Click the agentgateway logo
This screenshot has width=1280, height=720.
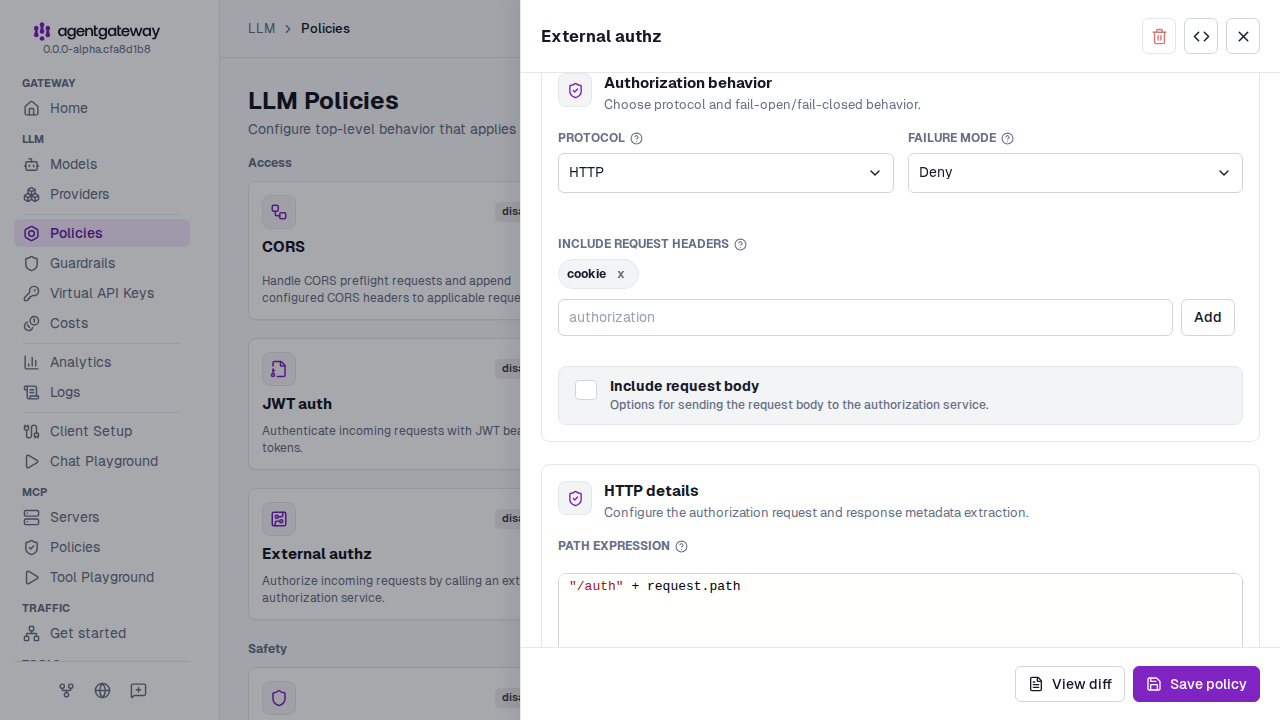click(x=96, y=32)
